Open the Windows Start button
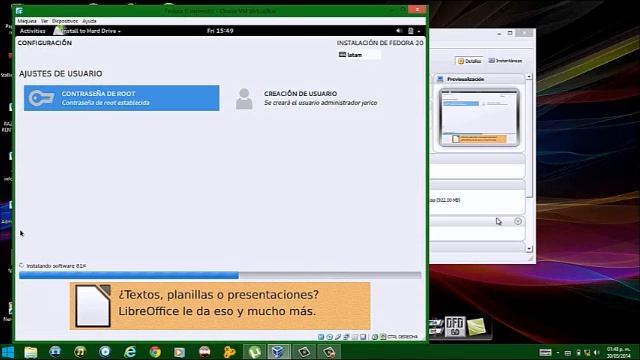This screenshot has height=360, width=640. (x=8, y=352)
